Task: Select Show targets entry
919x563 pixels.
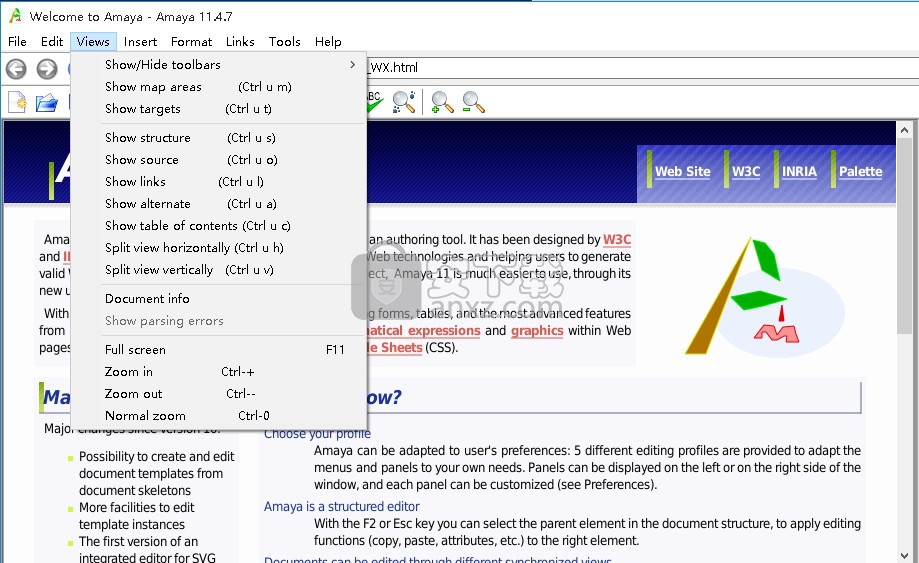Action: [x=219, y=109]
